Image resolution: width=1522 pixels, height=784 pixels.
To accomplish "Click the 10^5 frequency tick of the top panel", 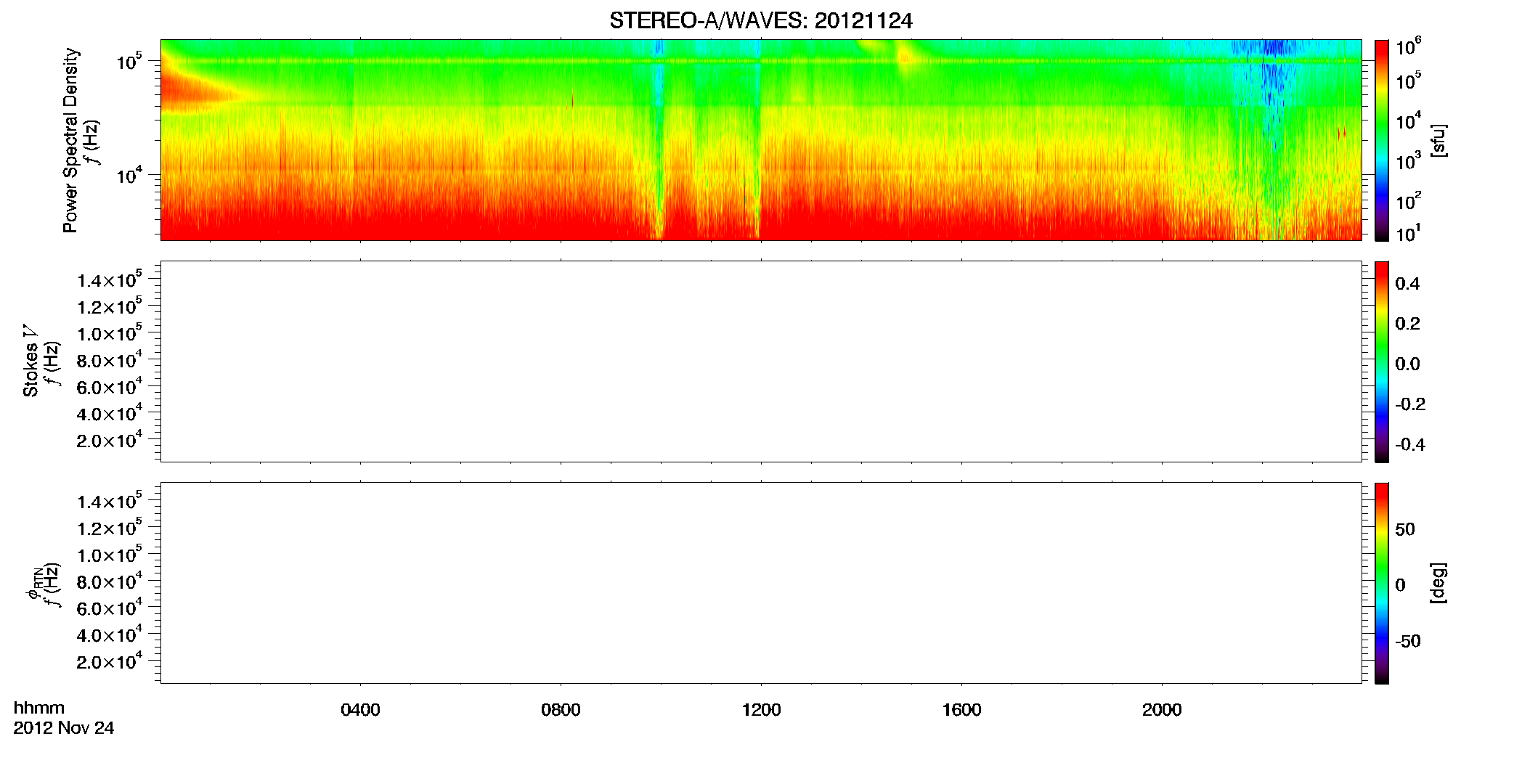I will coord(129,61).
